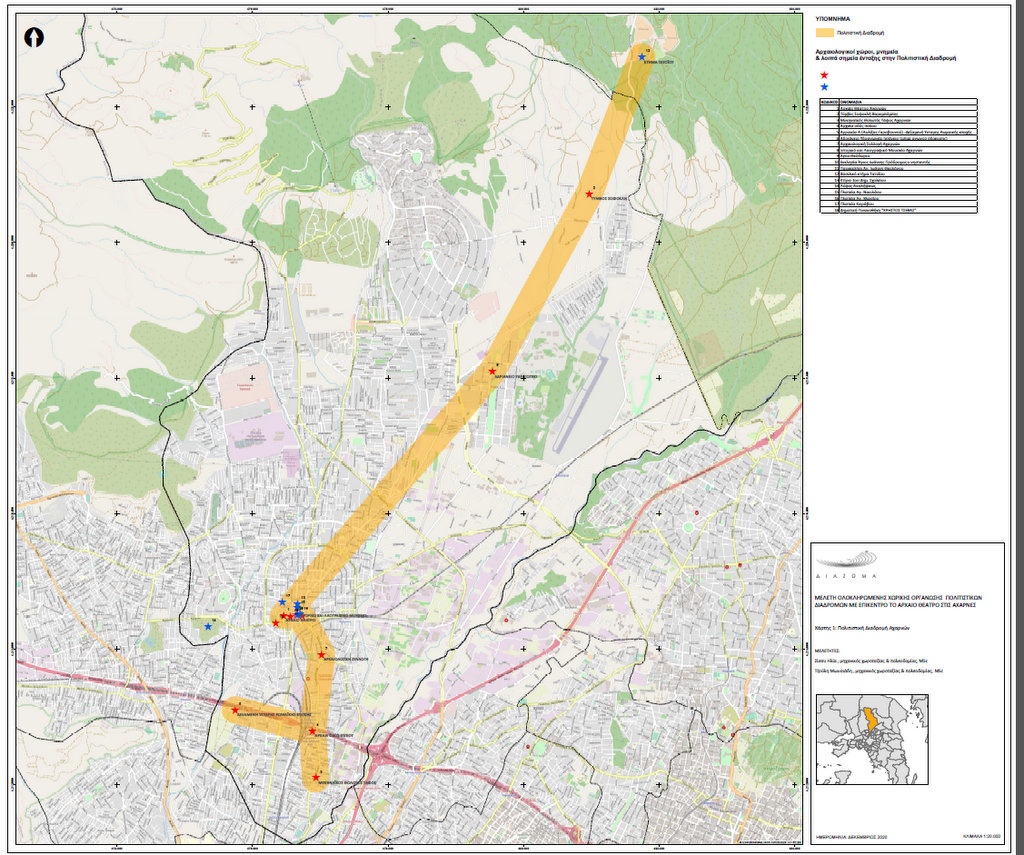Click the red star symbol in the legend
Viewport: 1024px width, 855px height.
tap(823, 76)
